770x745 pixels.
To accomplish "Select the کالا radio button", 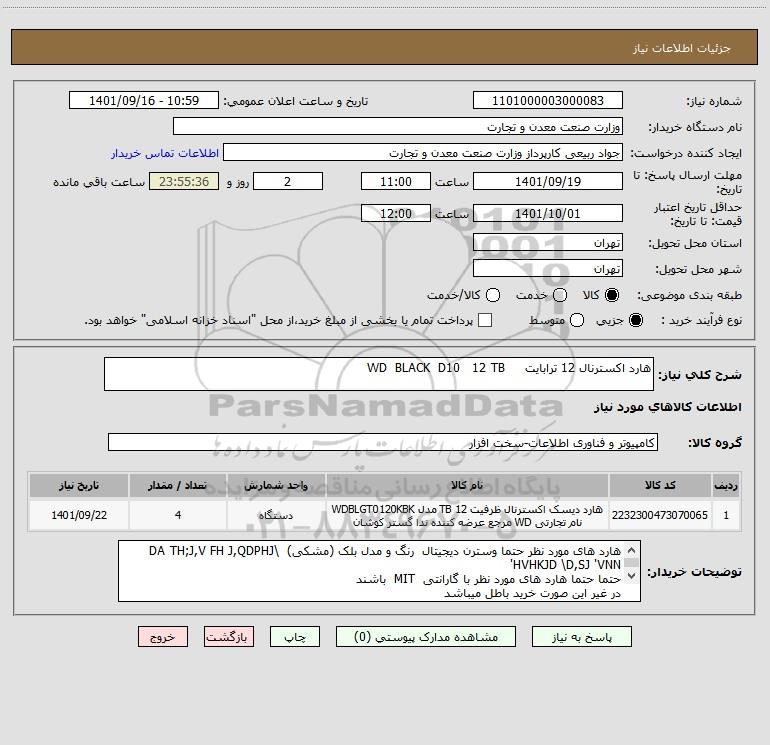I will point(612,295).
